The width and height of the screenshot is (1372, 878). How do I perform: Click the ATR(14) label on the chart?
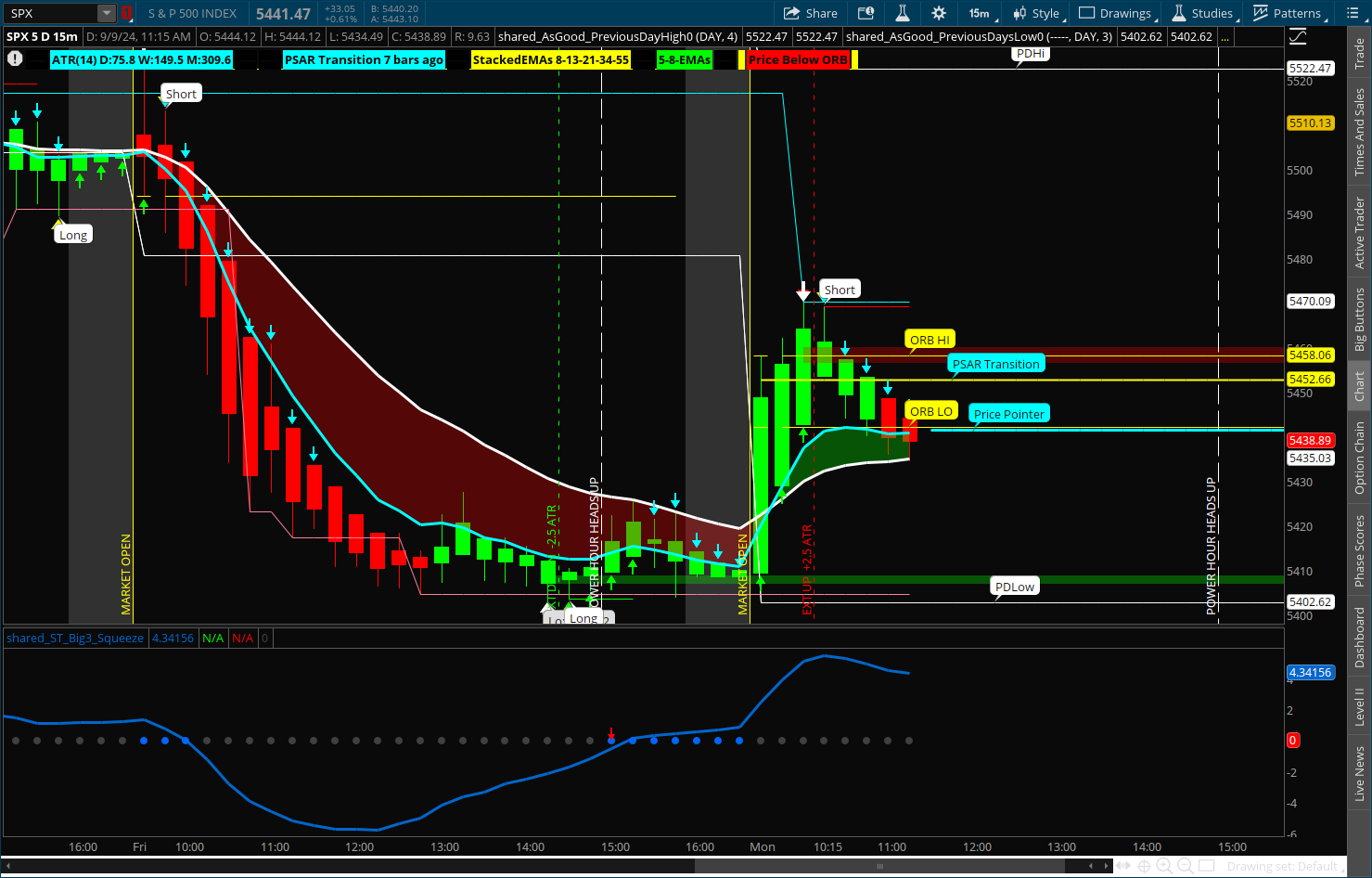click(x=141, y=59)
